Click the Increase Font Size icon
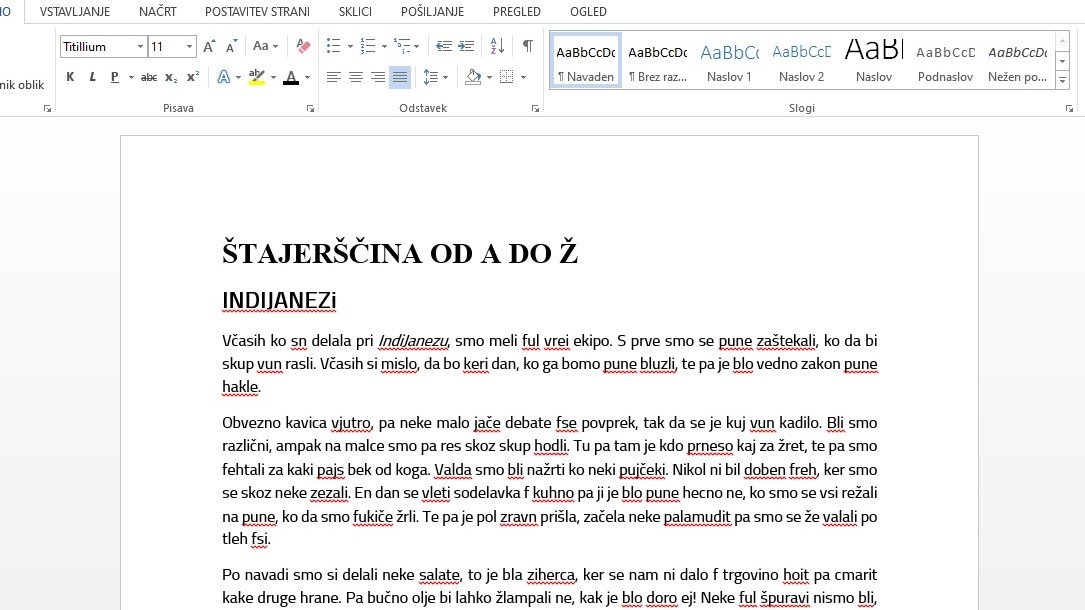Viewport: 1085px width, 610px height. click(x=209, y=46)
